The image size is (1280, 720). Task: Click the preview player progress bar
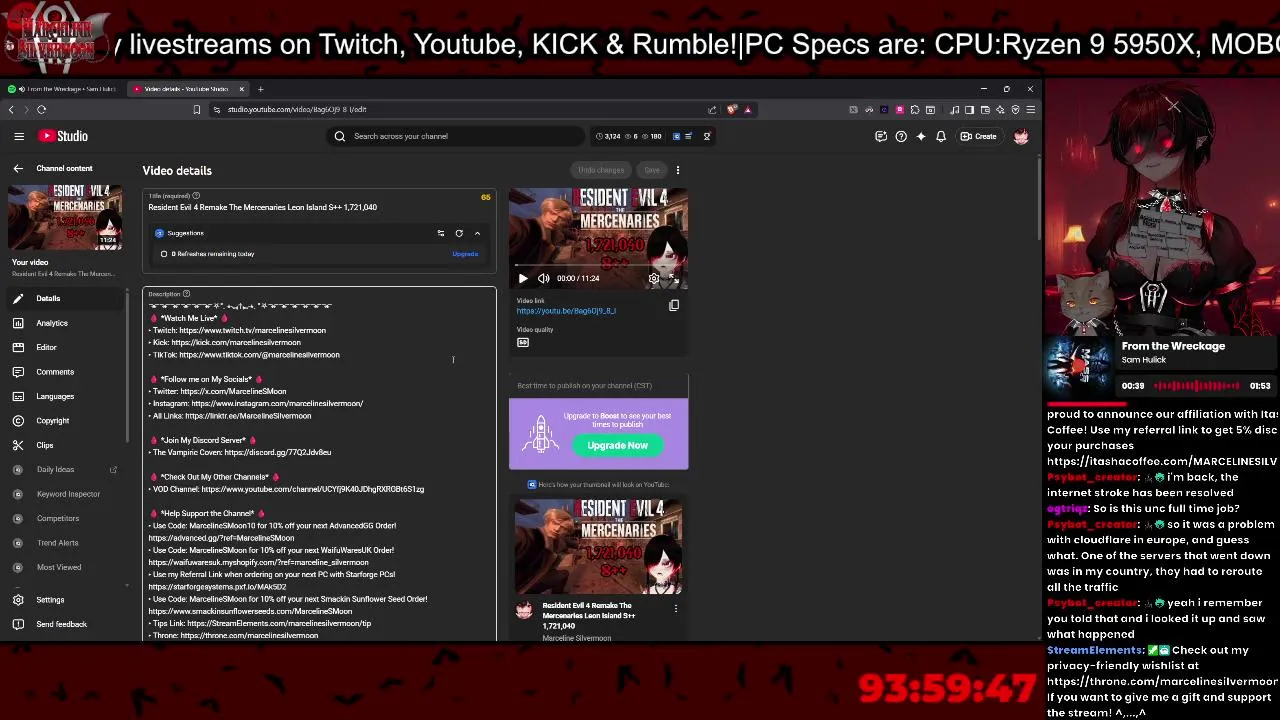pos(598,267)
